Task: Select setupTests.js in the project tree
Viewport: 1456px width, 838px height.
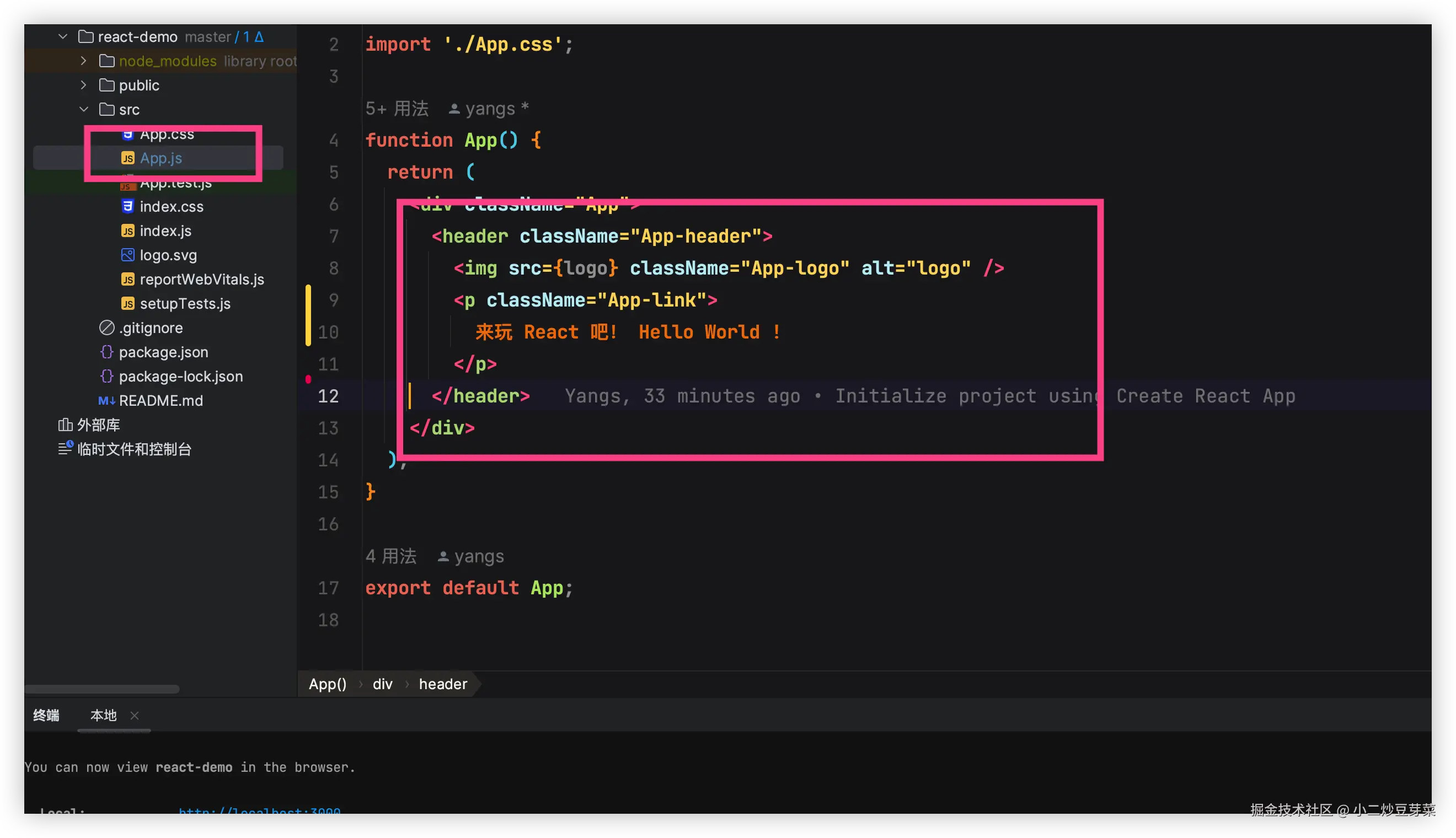Action: pos(185,303)
